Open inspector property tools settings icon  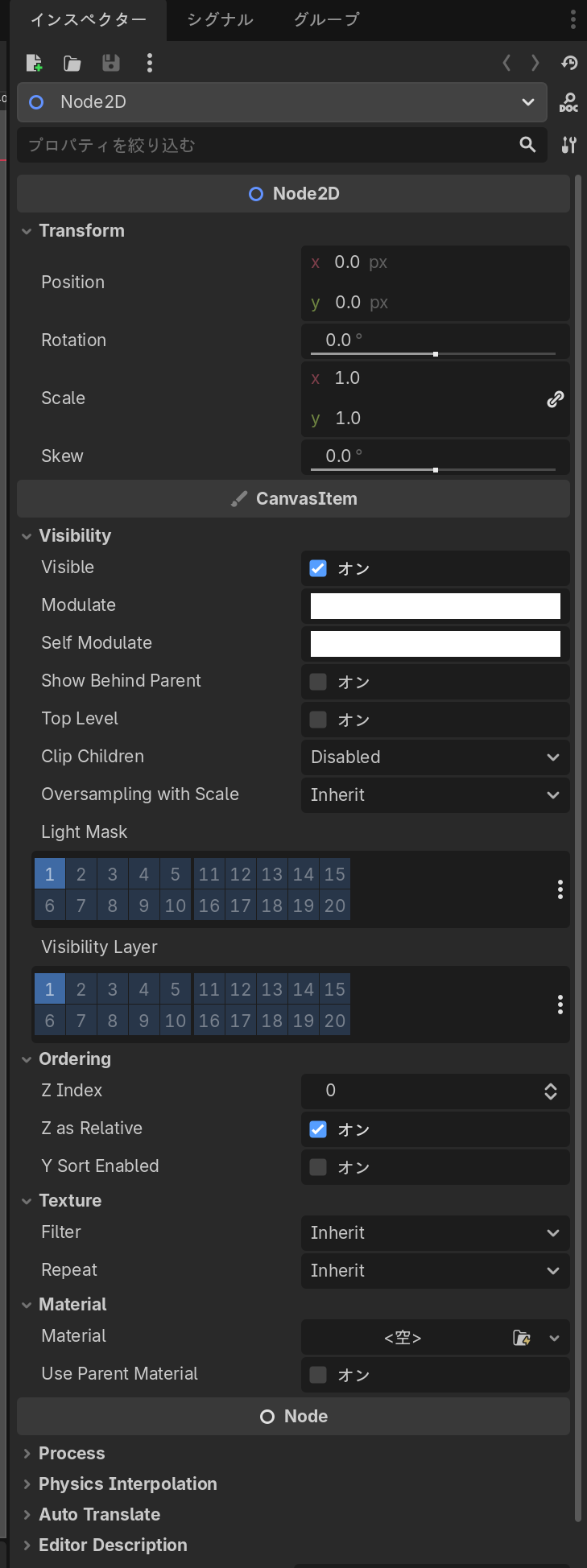tap(568, 145)
